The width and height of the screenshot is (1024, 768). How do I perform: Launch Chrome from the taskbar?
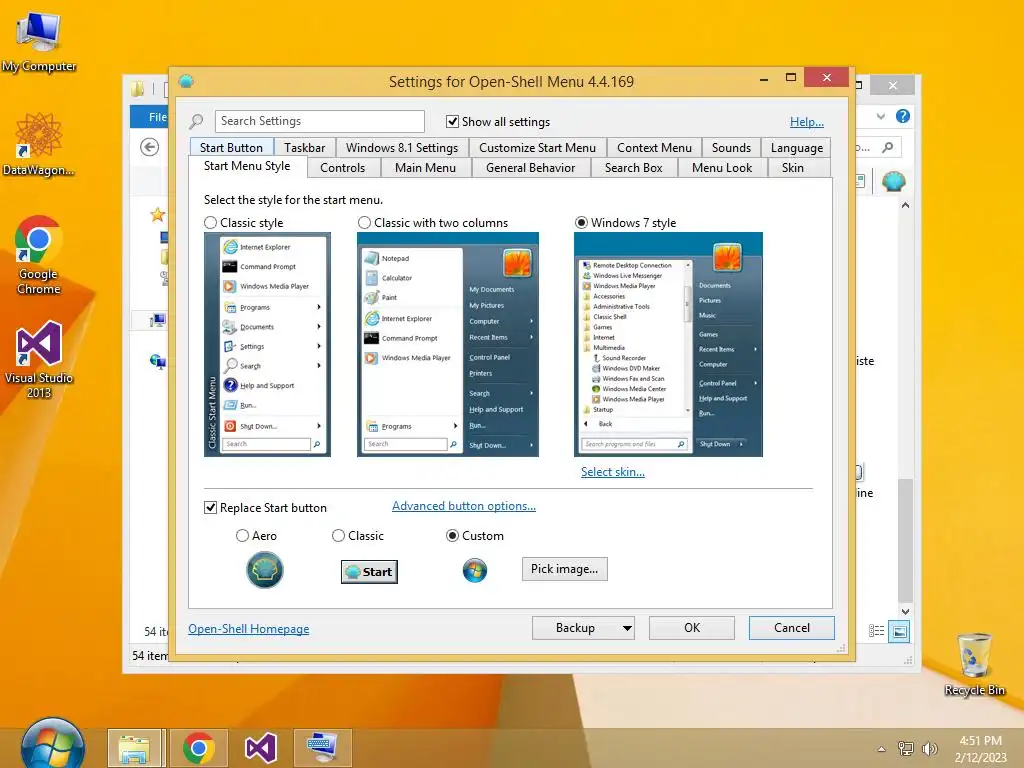(199, 748)
